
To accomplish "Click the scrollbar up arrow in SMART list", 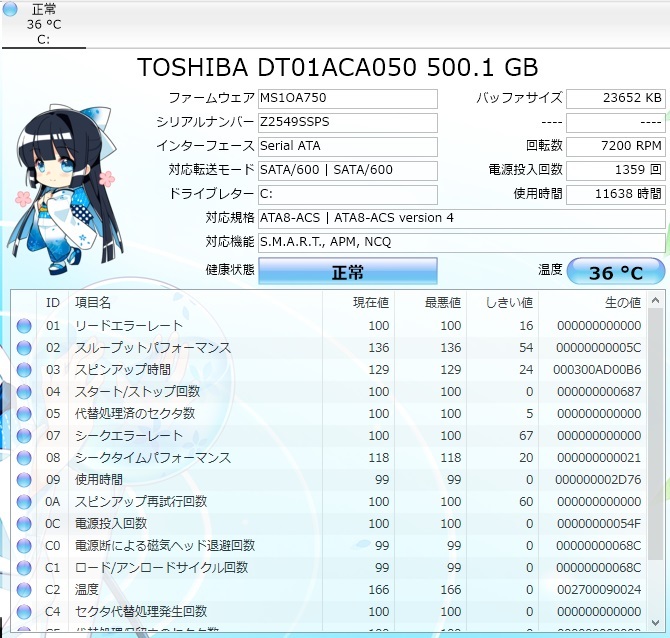I will [655, 301].
